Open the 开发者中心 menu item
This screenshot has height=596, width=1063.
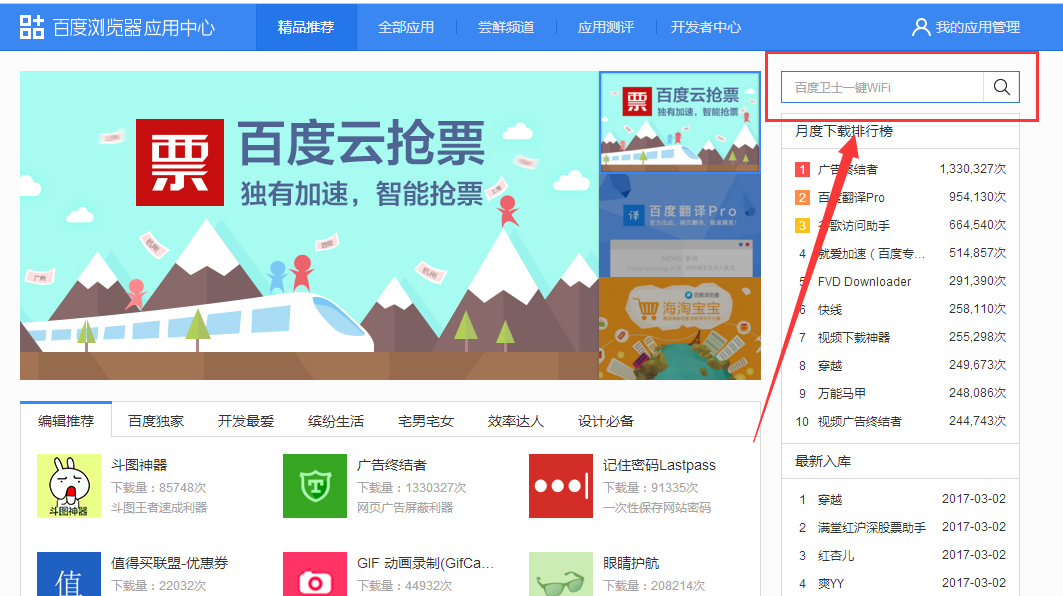click(706, 27)
